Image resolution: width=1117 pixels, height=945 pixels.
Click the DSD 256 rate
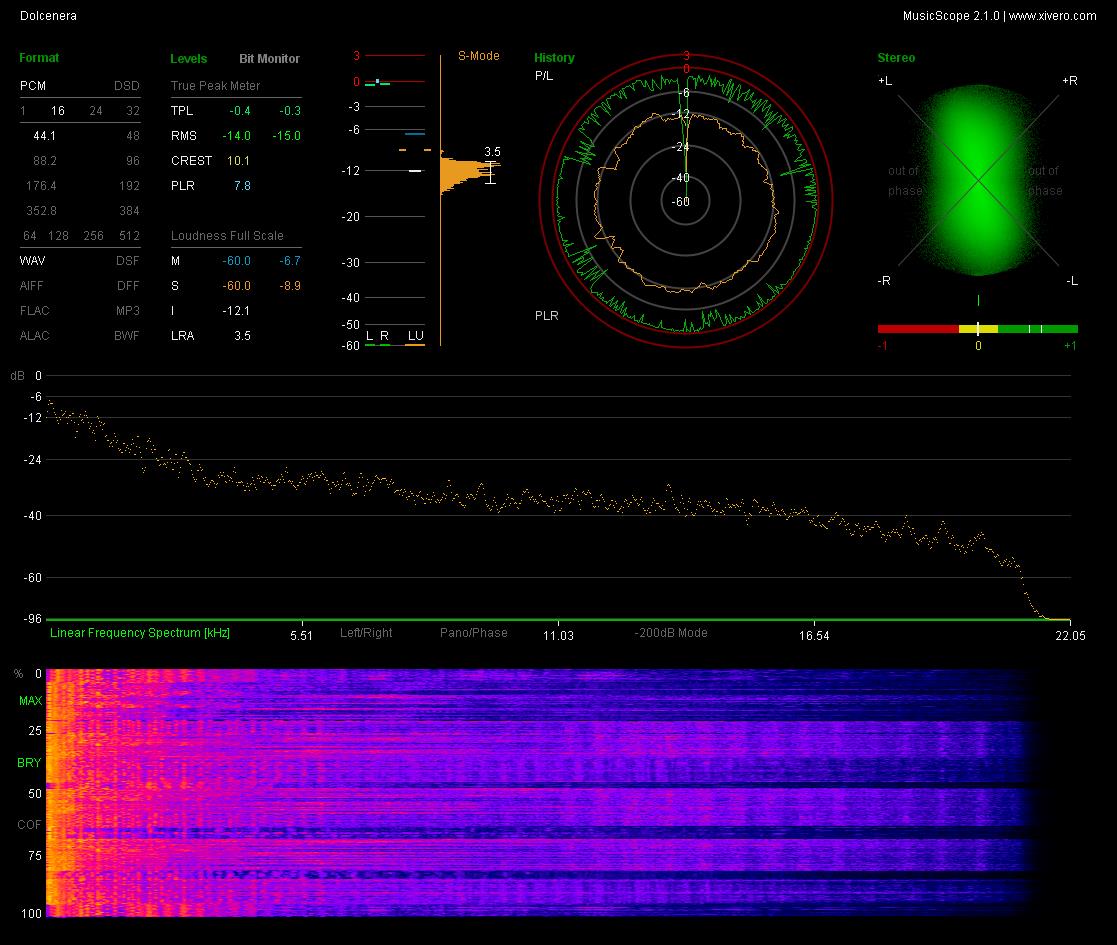[x=93, y=236]
